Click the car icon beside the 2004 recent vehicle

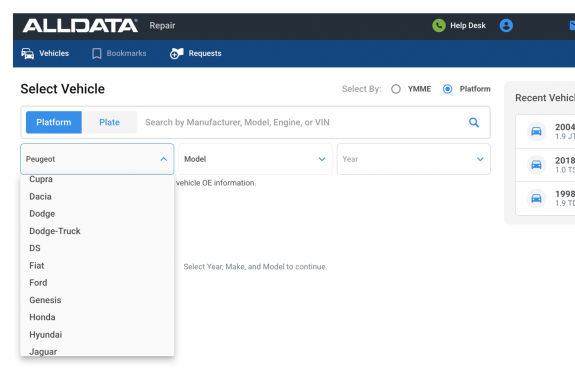pos(536,131)
